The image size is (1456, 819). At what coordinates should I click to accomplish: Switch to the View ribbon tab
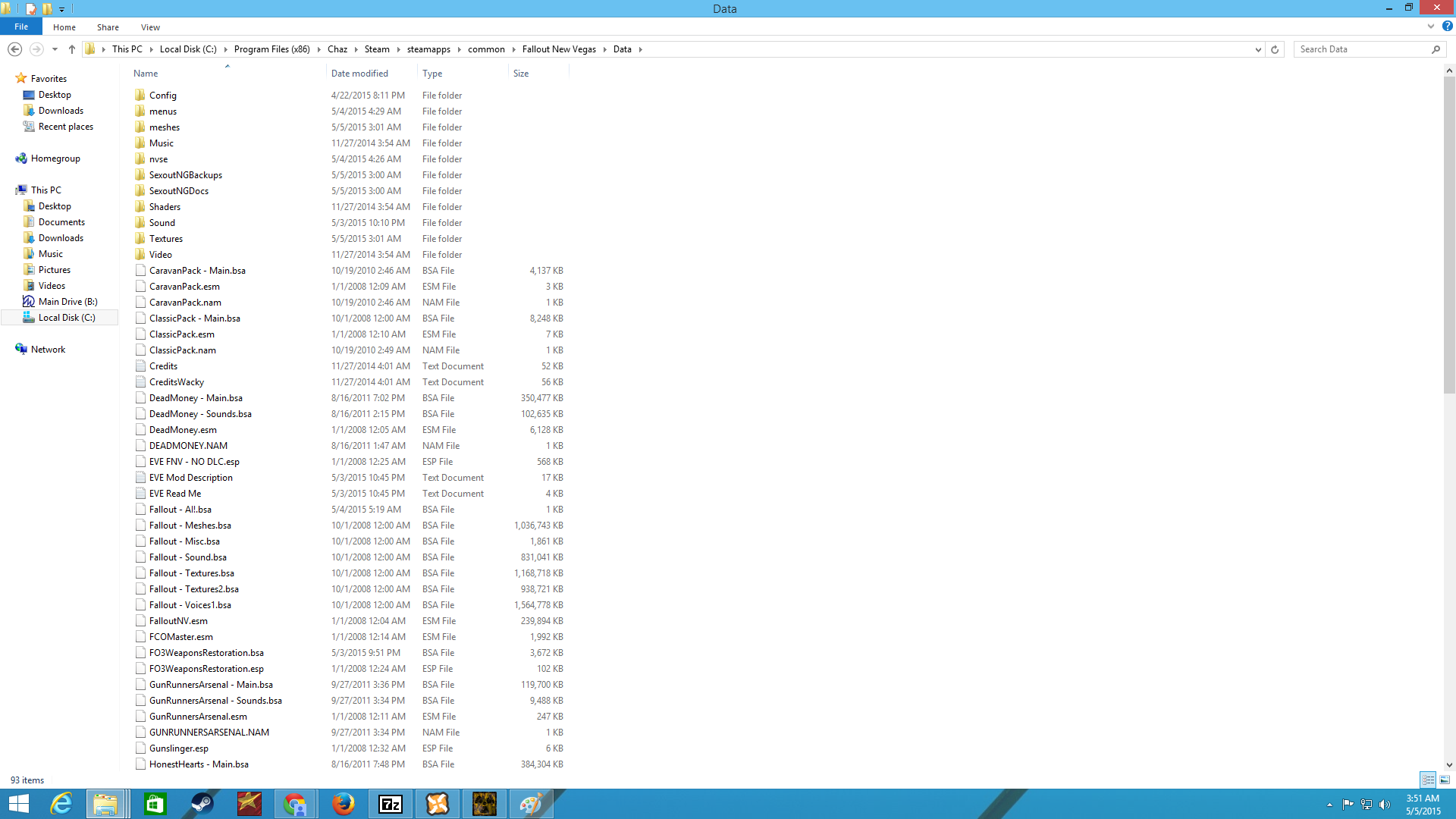point(150,27)
